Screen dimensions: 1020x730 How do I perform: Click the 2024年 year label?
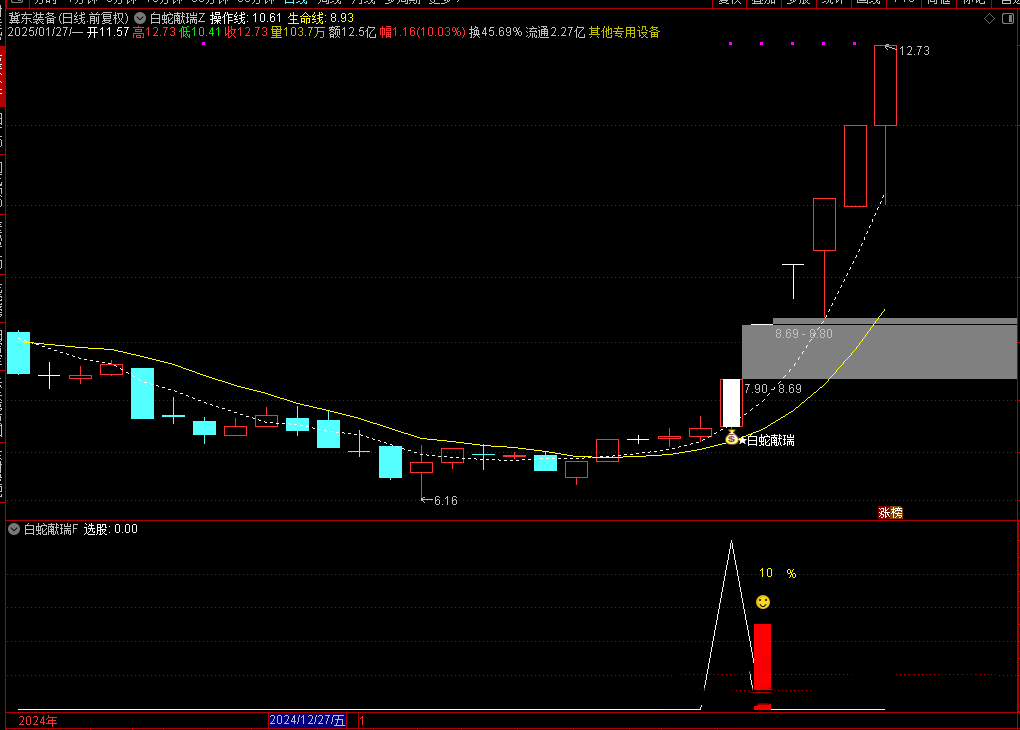coord(38,720)
